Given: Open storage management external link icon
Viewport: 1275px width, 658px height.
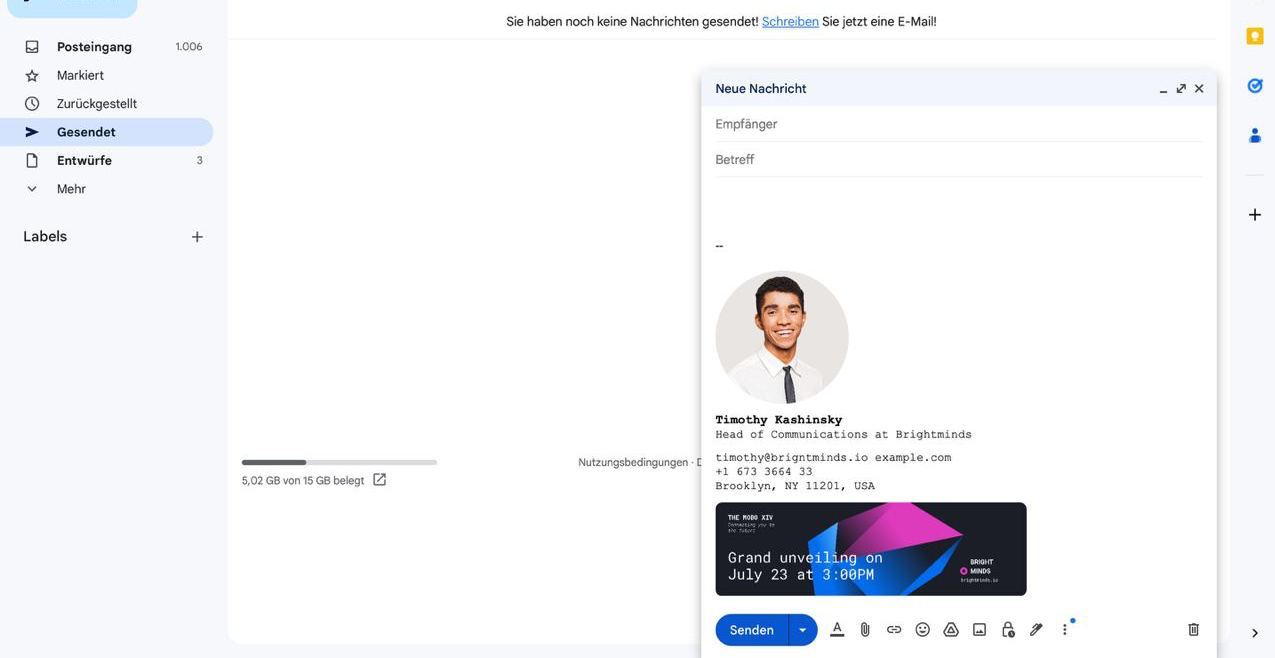Looking at the screenshot, I should tap(380, 480).
